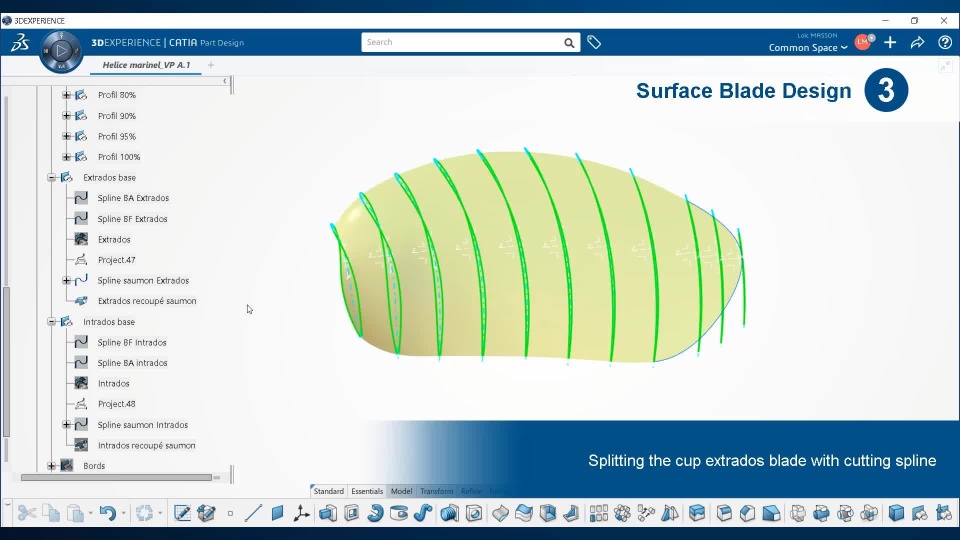
Task: Select the Stiffener tool
Action: (571, 513)
